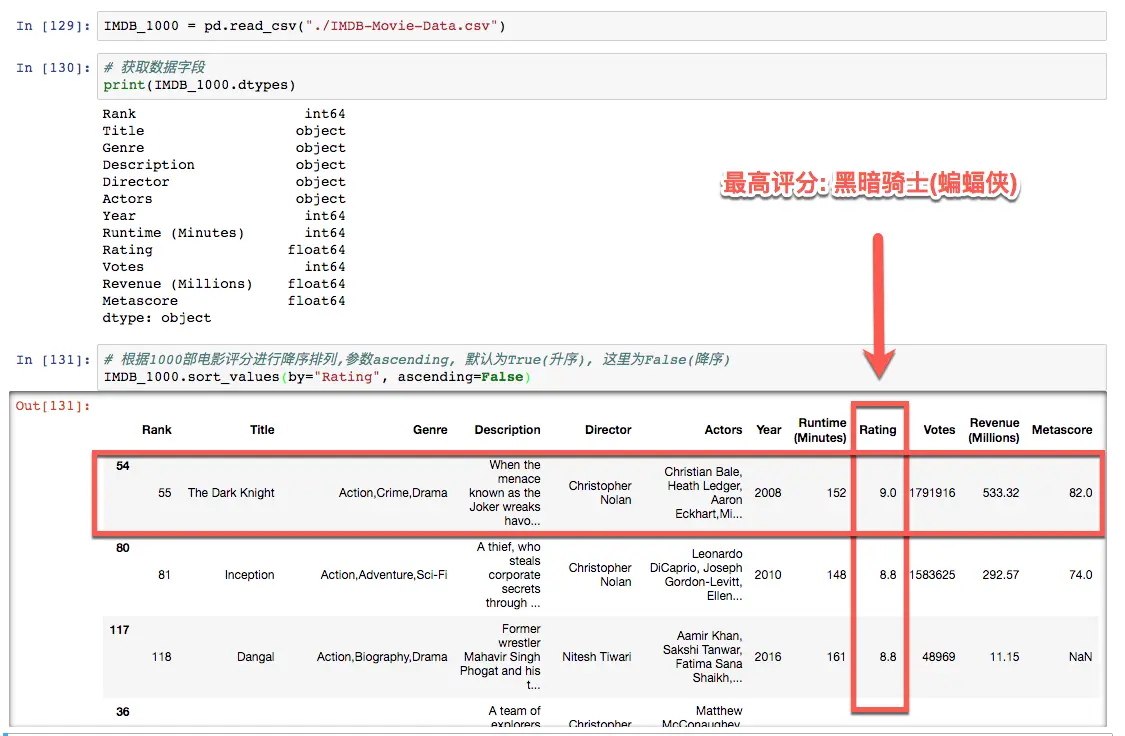This screenshot has width=1125, height=736.
Task: Click genre cell Action,Adventure,Sci-Fi
Action: tap(384, 575)
